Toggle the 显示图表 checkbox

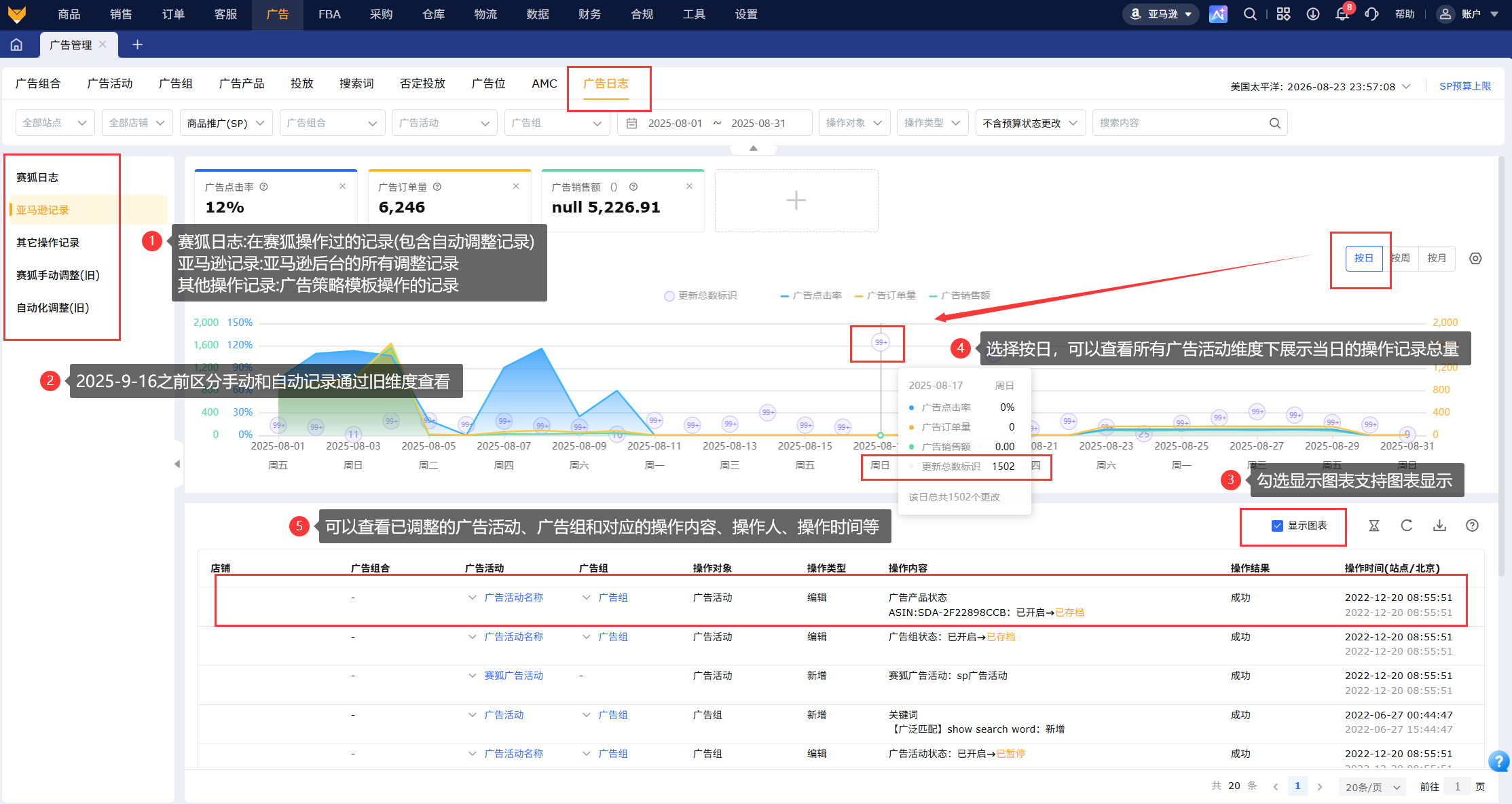pos(1277,526)
